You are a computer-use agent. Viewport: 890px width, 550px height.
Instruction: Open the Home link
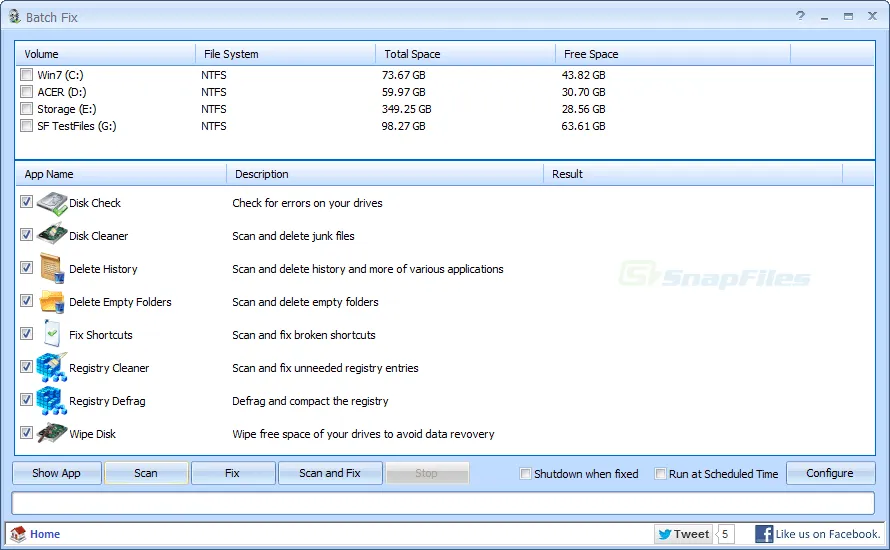coord(45,534)
